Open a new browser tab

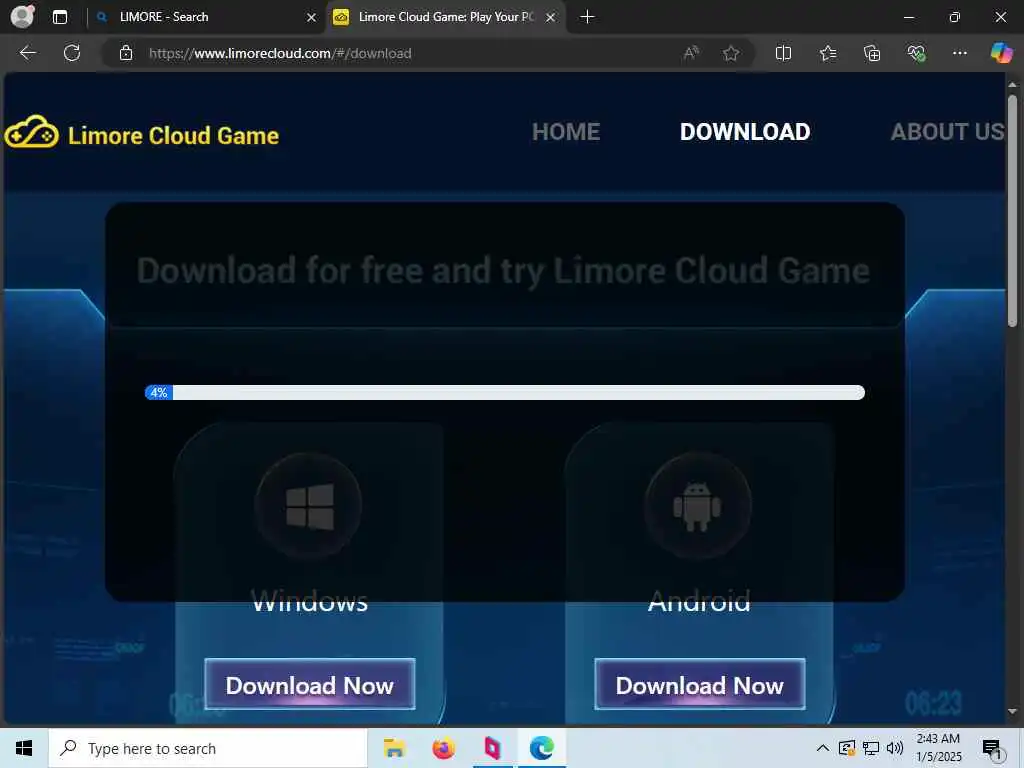(587, 17)
